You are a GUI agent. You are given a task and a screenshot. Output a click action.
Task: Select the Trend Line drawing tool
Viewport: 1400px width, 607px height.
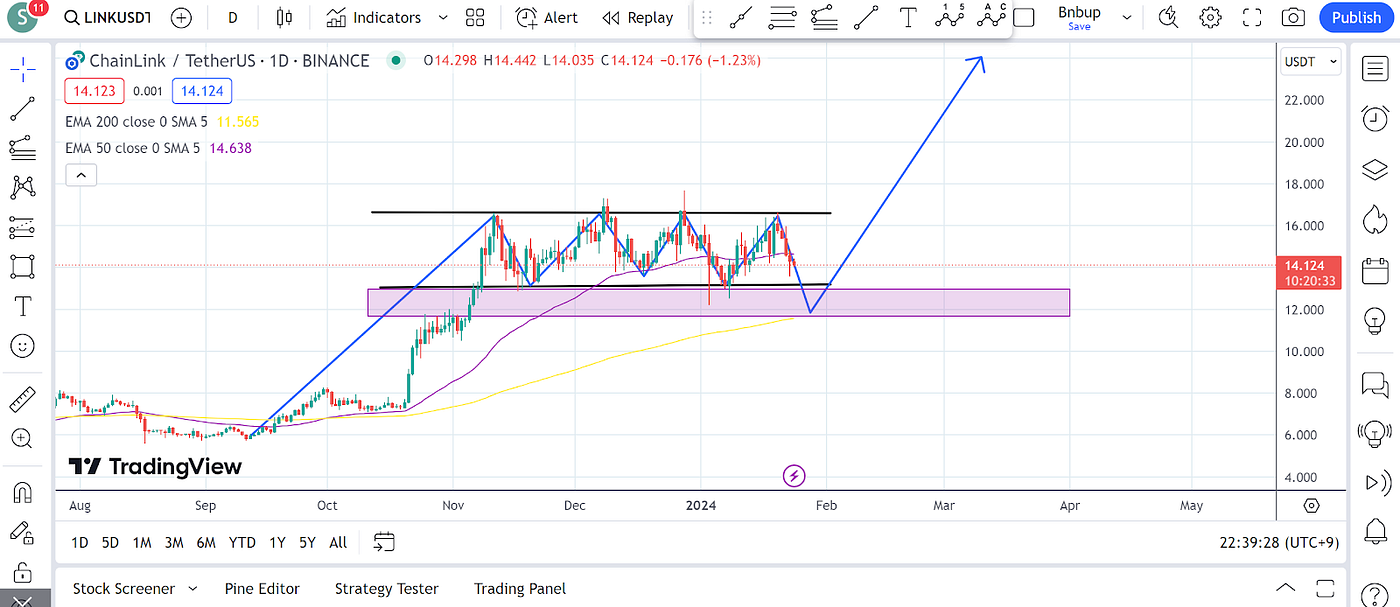(22, 108)
